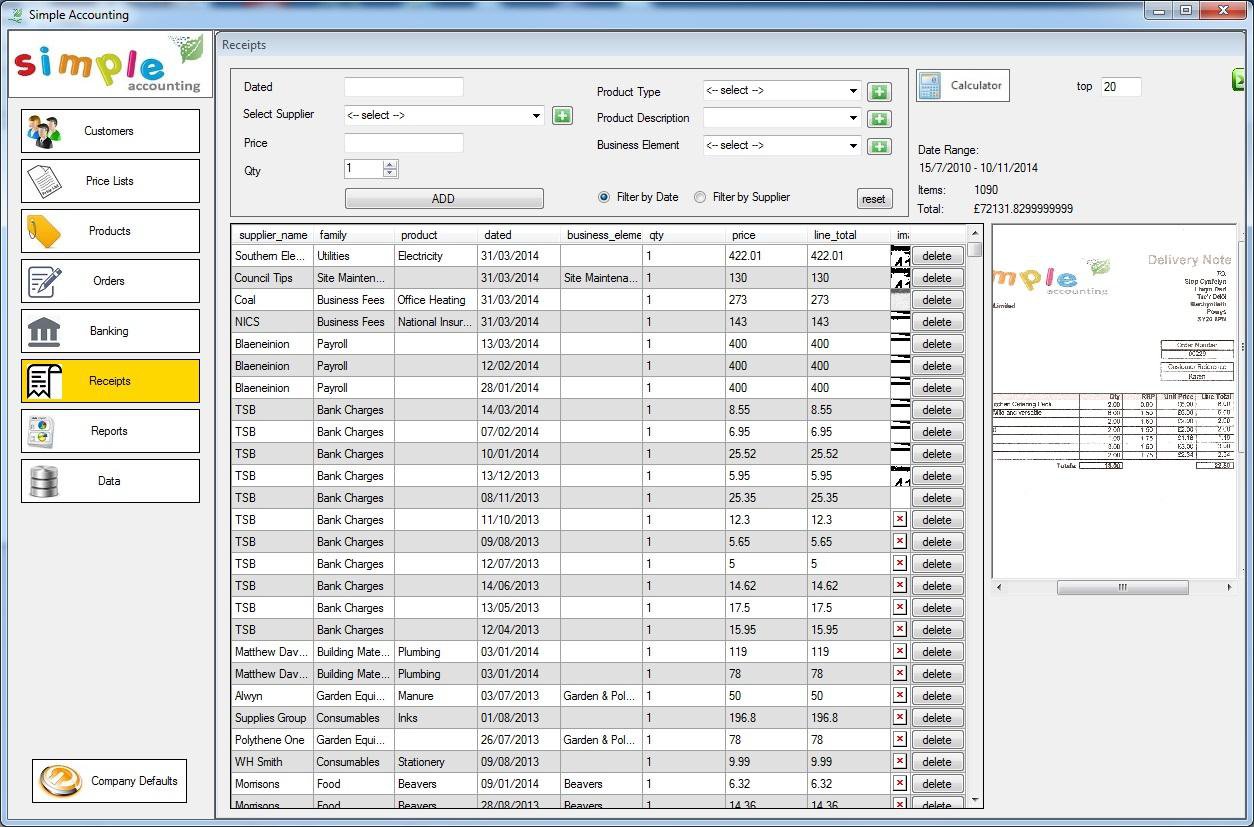Screen dimensions: 1254x827
Task: Open the Customers section in sidebar
Action: coord(110,131)
